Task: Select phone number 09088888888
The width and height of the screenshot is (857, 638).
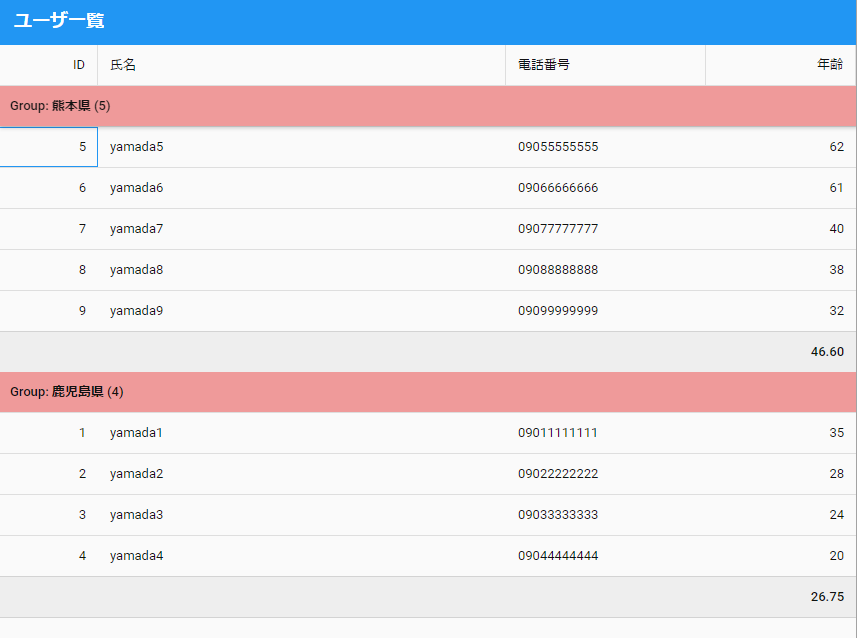Action: [x=605, y=270]
